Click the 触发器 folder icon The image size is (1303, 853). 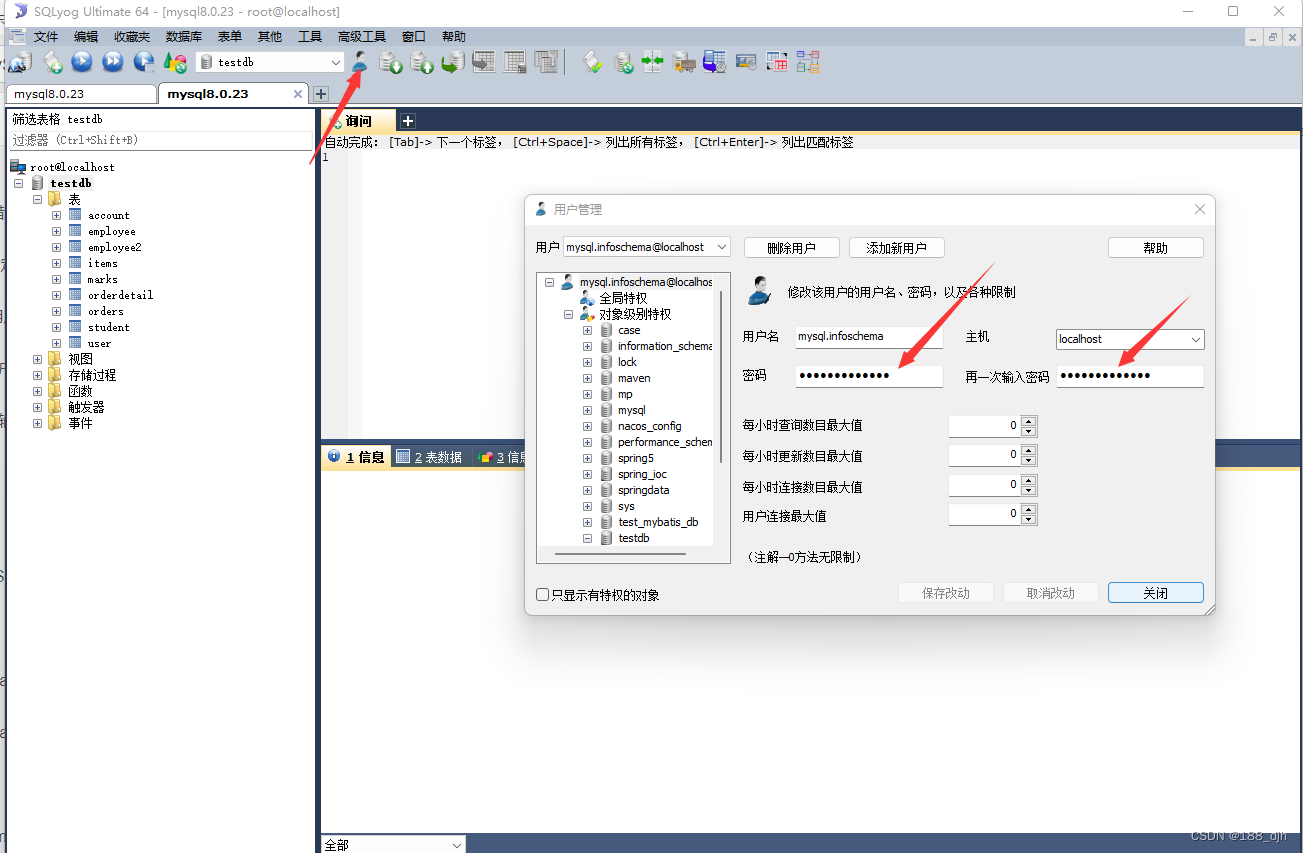point(54,407)
